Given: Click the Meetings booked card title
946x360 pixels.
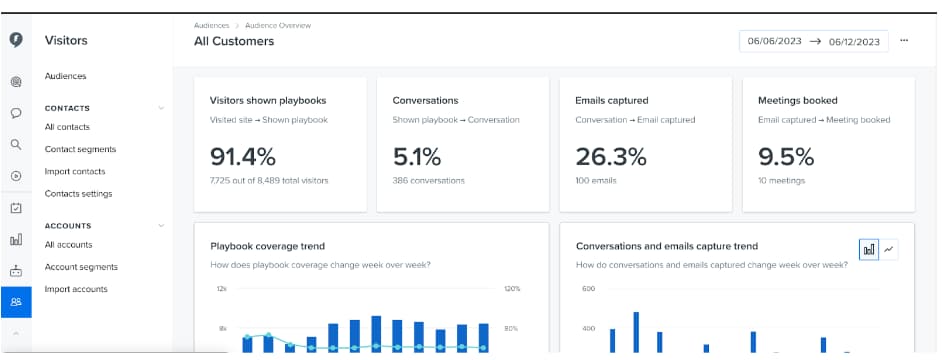Looking at the screenshot, I should click(x=798, y=101).
